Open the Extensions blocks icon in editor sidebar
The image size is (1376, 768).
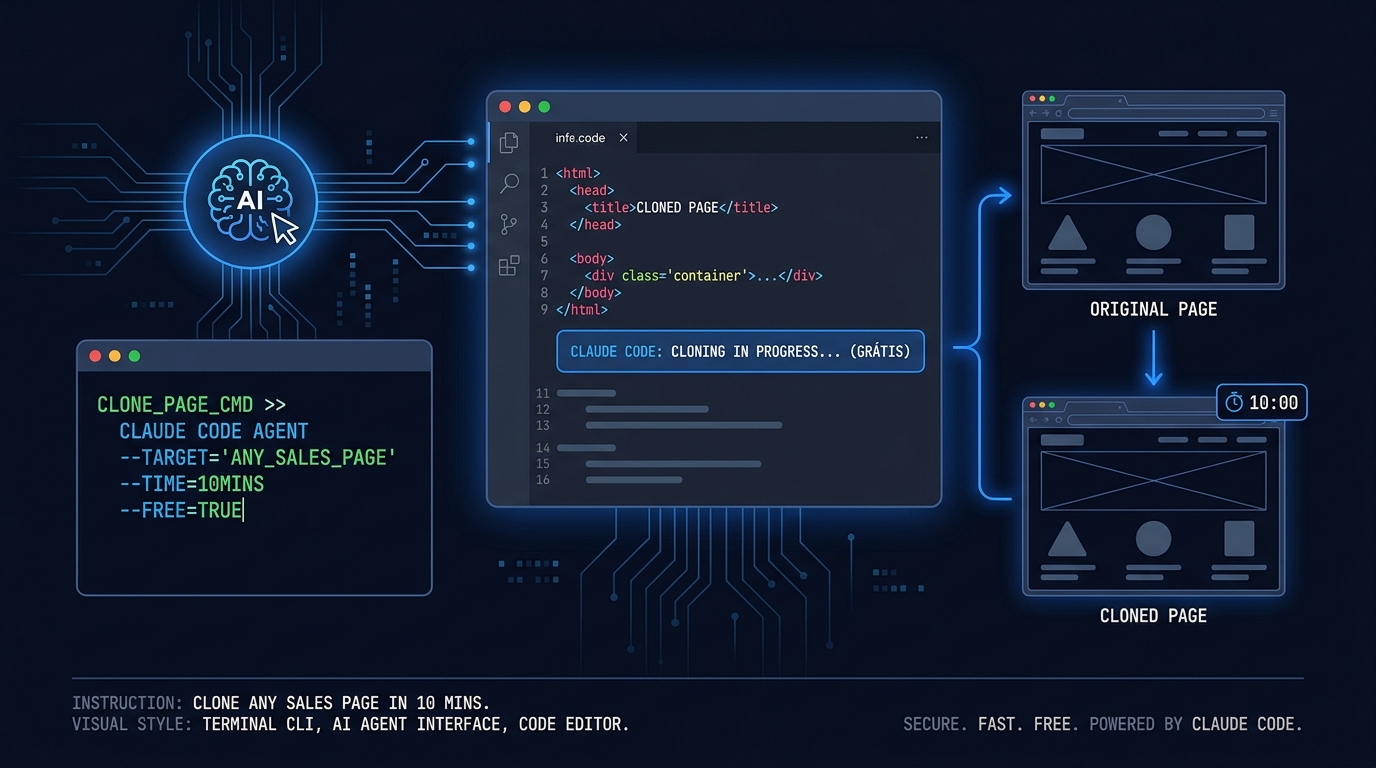coord(509,265)
